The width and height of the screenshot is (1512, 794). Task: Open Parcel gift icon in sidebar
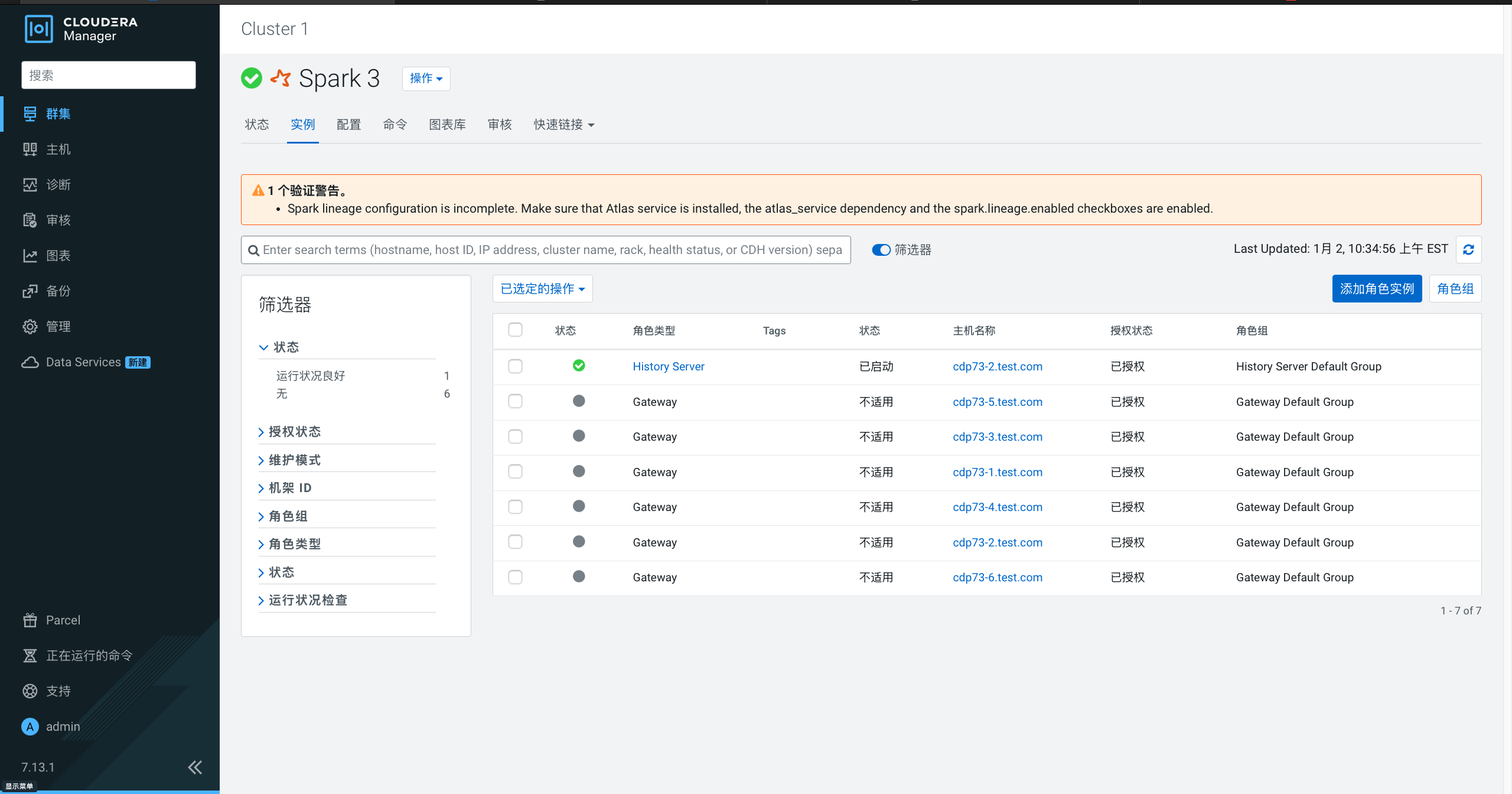pos(30,620)
